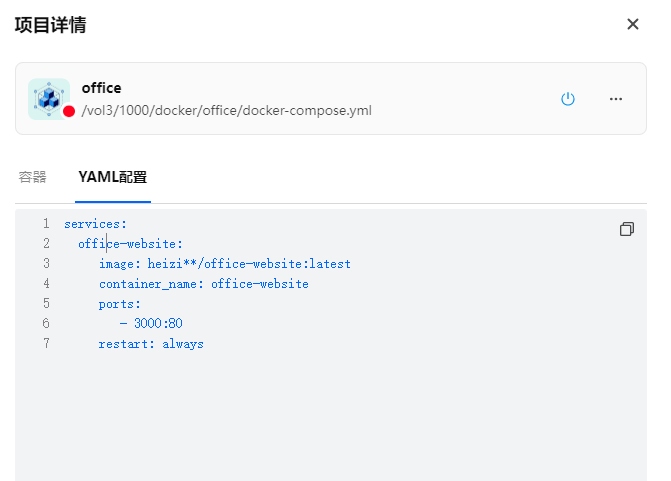Click the ports: line in editor
Image resolution: width=671 pixels, height=481 pixels.
120,304
